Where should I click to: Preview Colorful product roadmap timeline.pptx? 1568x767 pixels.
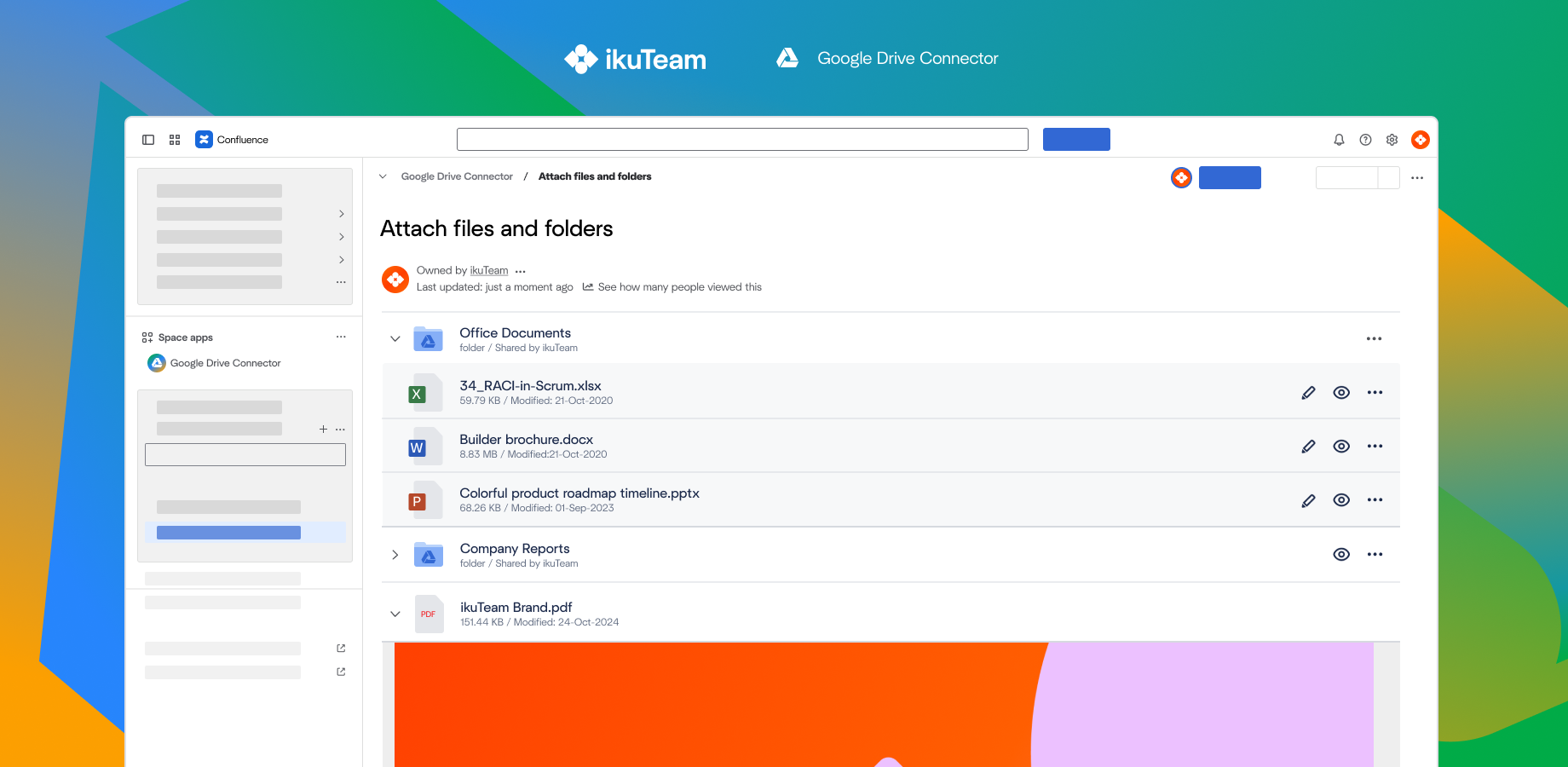pyautogui.click(x=1341, y=500)
